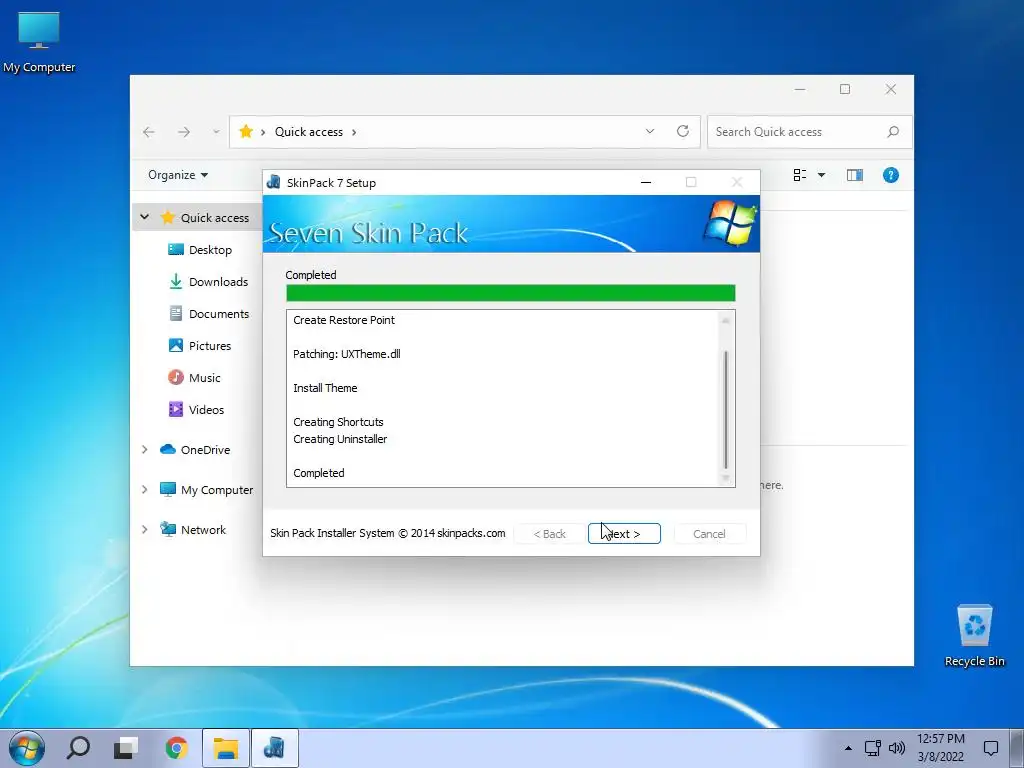The width and height of the screenshot is (1024, 768).
Task: Minimize the SkinPack 7 Setup window
Action: coord(646,182)
